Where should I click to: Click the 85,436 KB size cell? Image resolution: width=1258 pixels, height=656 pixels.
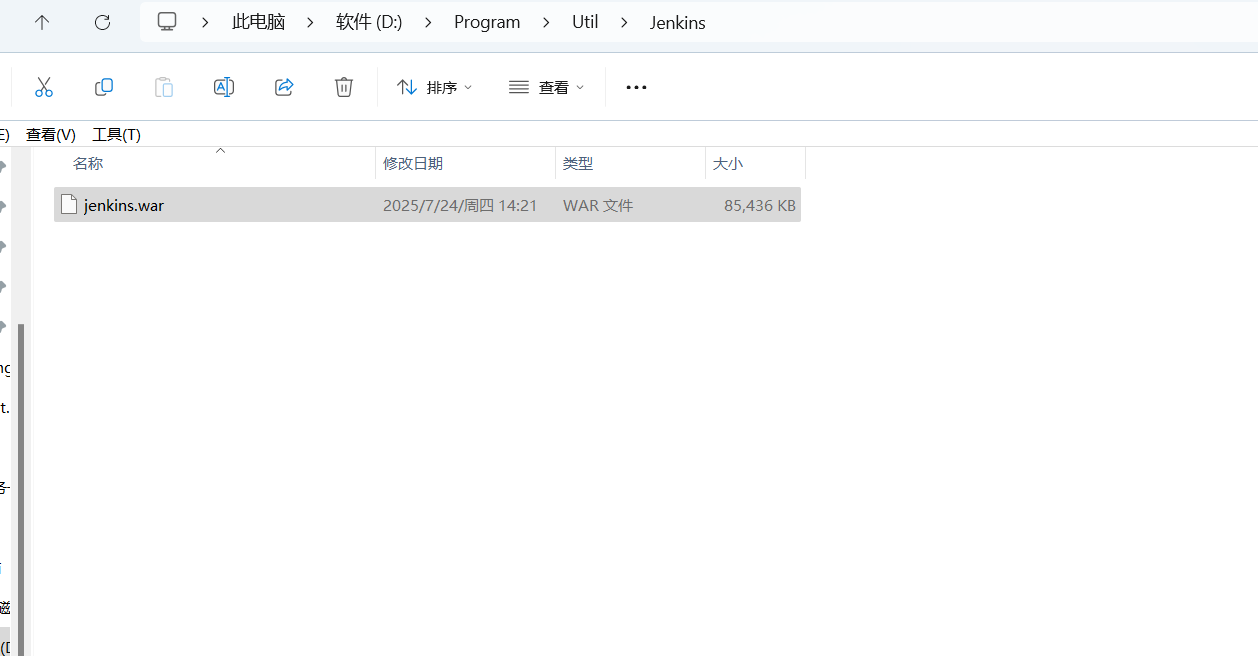click(x=760, y=205)
